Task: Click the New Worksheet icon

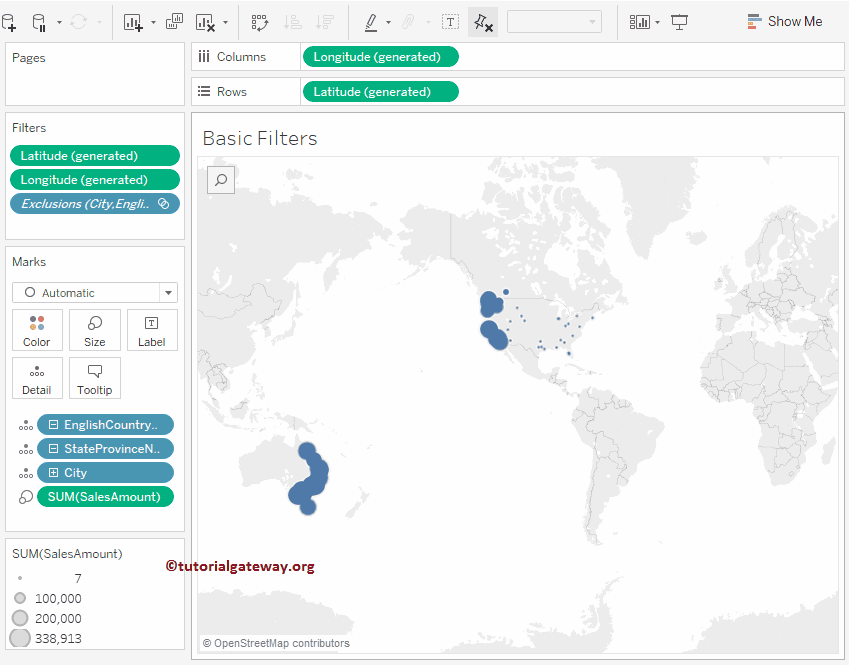Action: point(133,21)
